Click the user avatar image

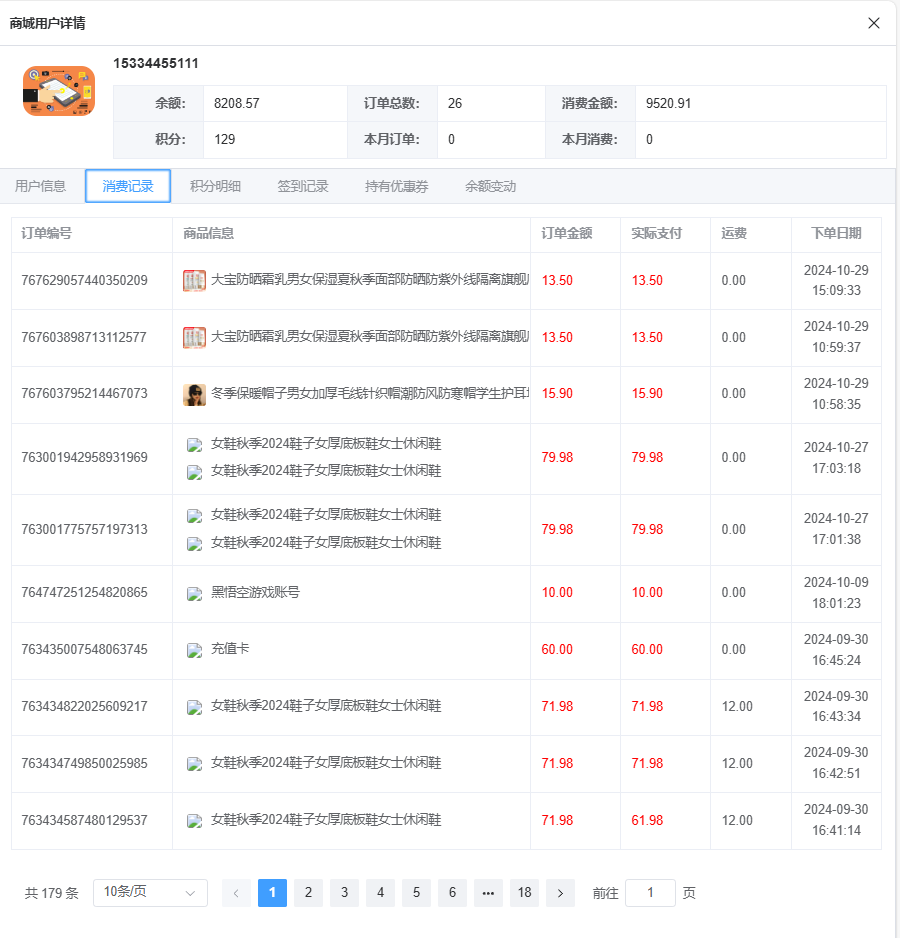click(59, 91)
